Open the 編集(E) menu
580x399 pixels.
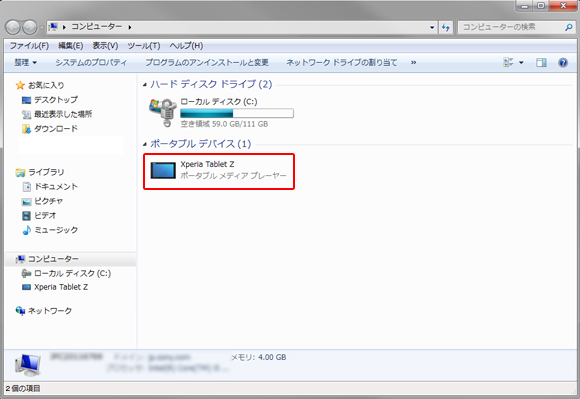coord(70,45)
